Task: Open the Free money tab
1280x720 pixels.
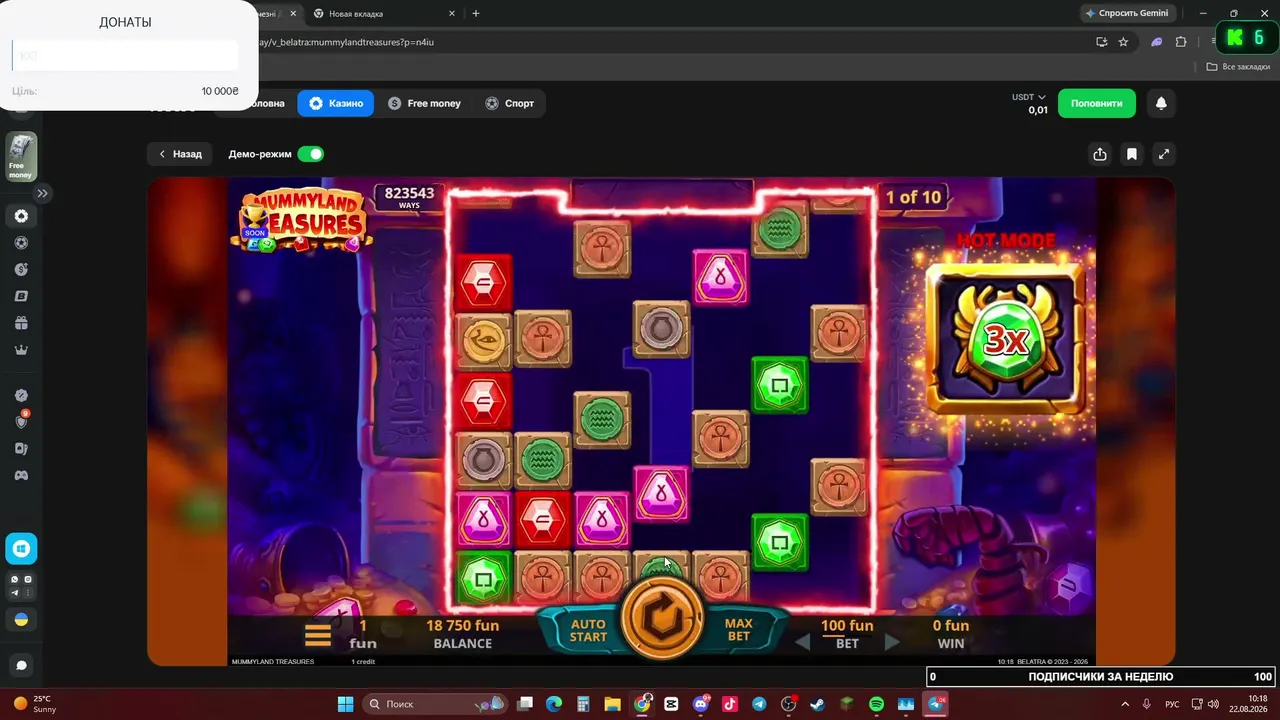Action: click(x=425, y=103)
